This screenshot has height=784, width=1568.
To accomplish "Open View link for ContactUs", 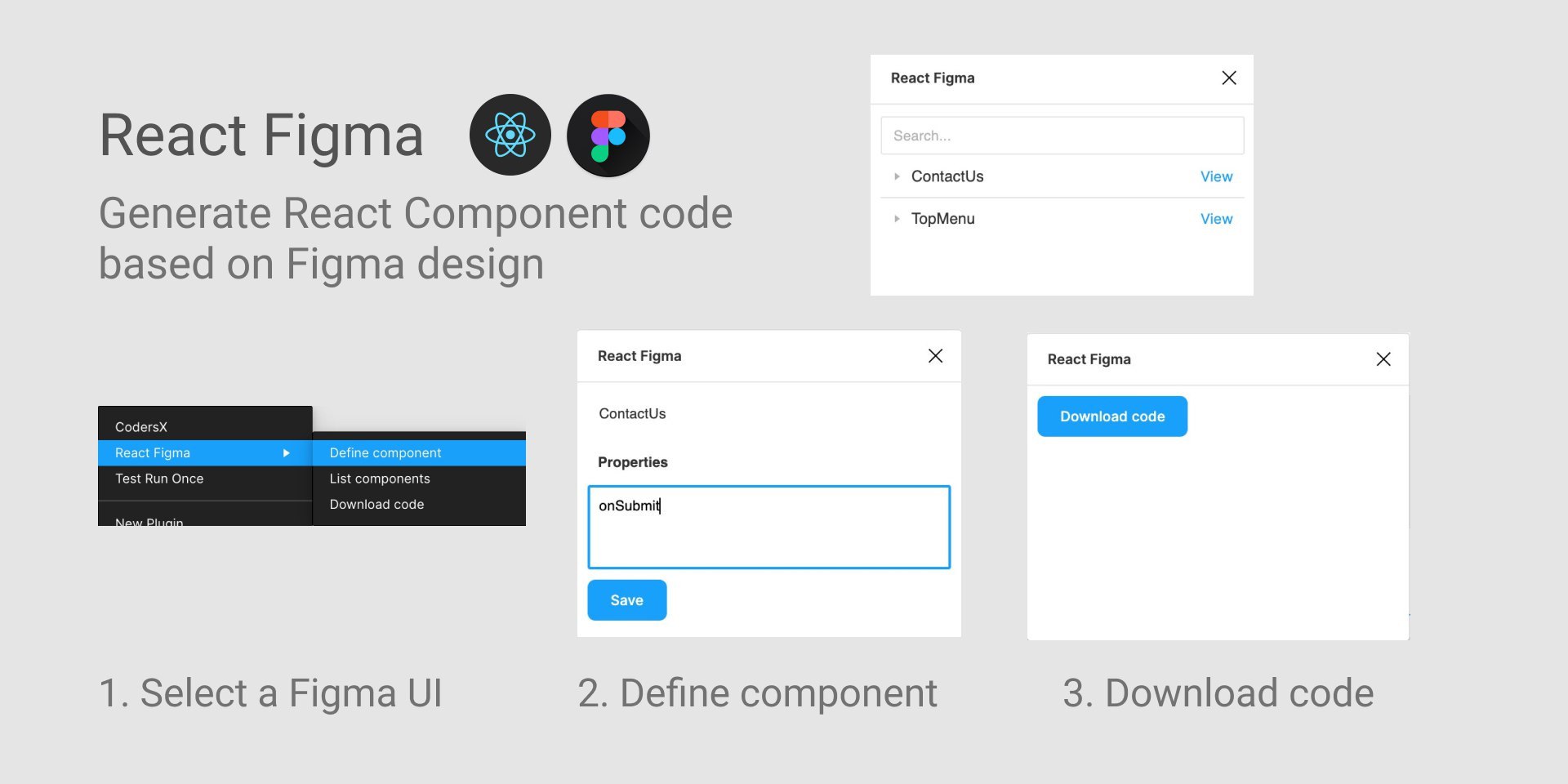I will click(1216, 176).
